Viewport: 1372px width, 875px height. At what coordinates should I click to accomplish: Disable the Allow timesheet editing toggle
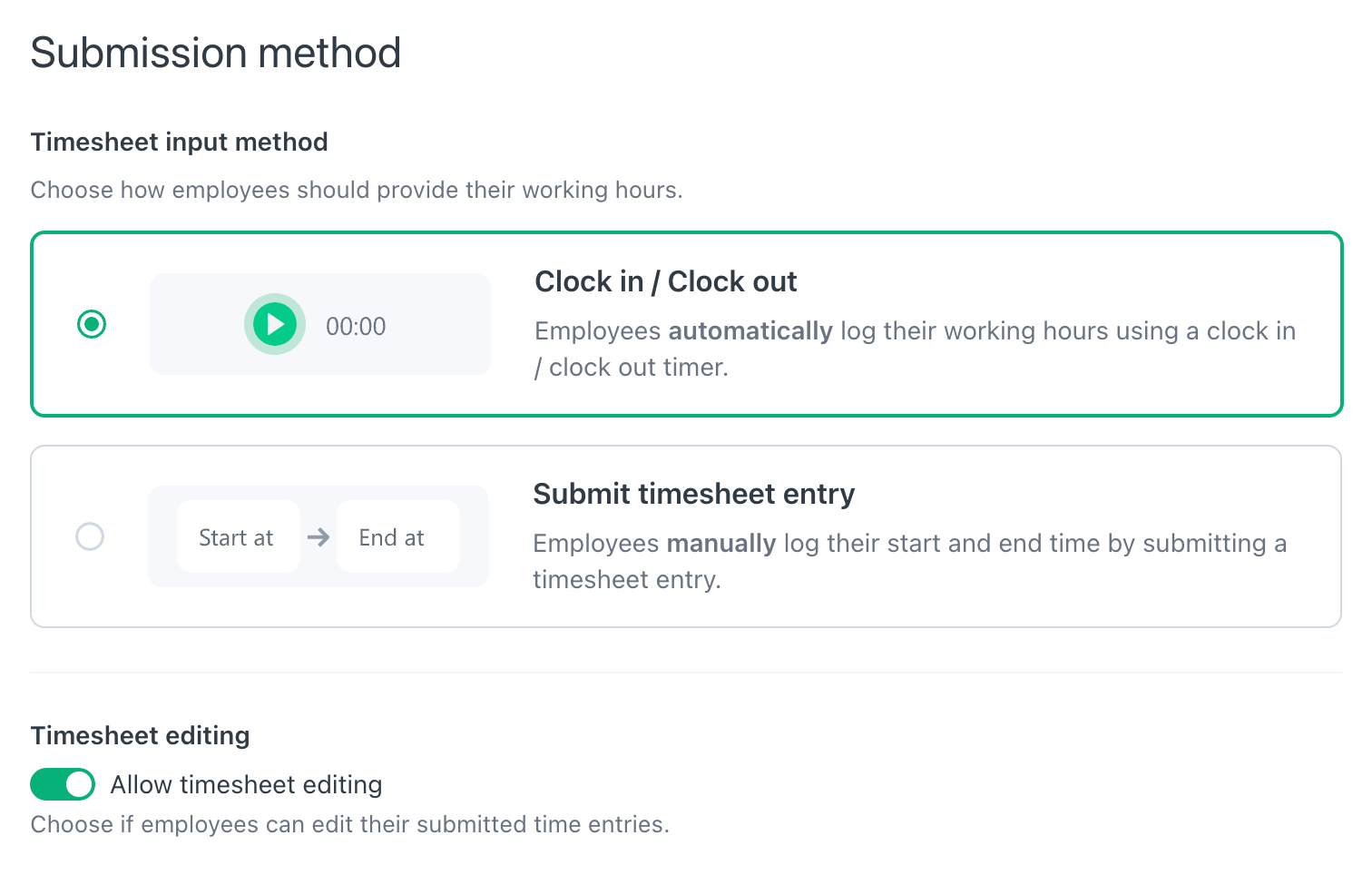[63, 784]
